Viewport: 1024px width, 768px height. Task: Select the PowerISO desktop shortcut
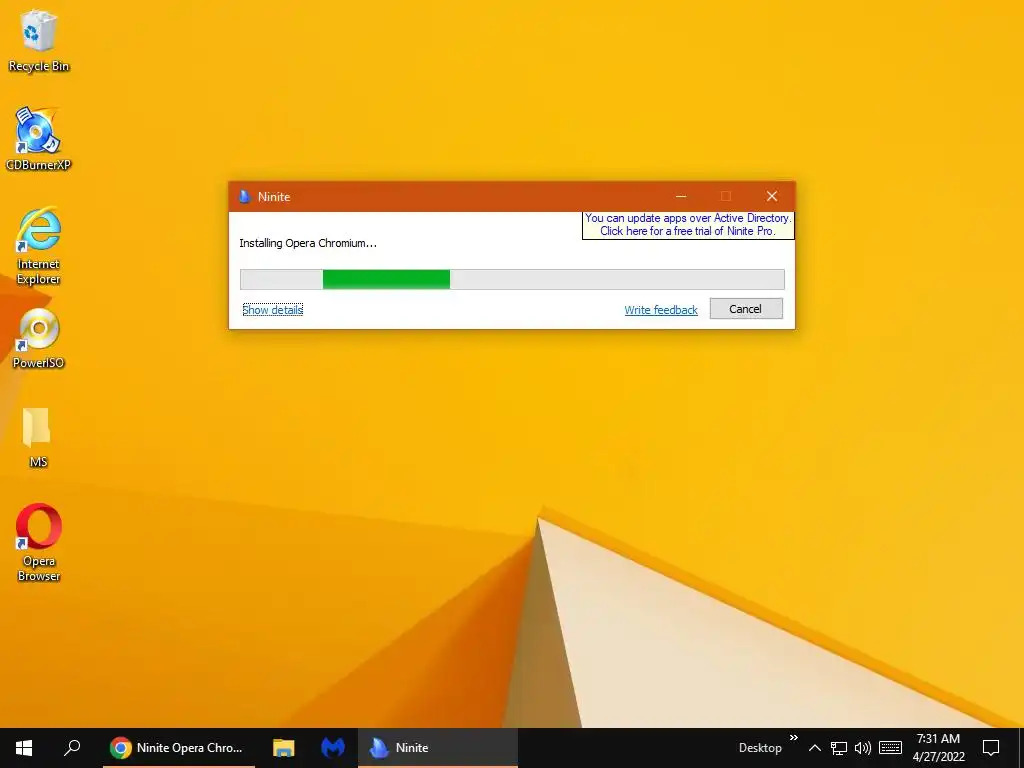pos(39,338)
